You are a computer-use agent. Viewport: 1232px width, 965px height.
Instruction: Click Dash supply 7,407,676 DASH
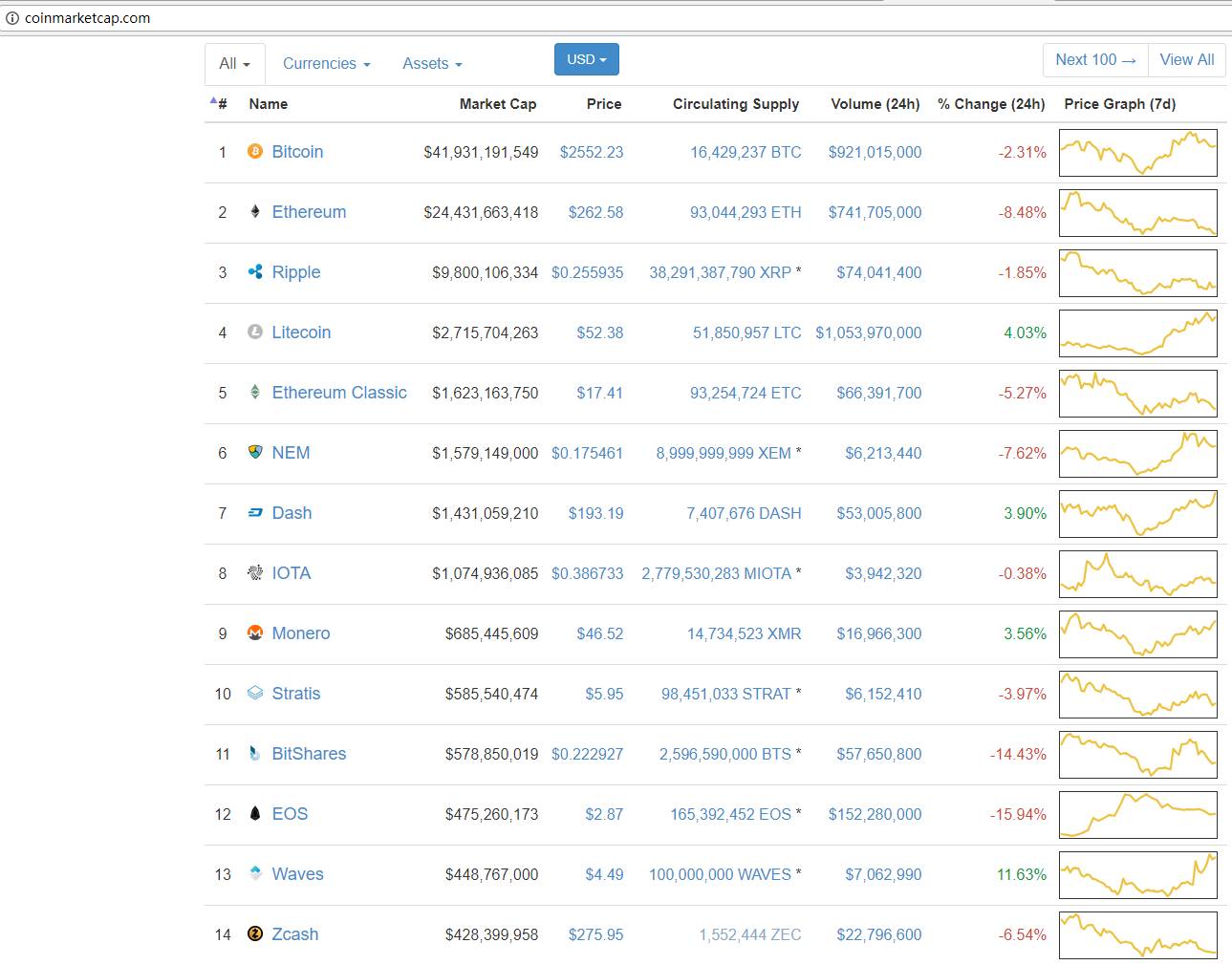click(744, 512)
